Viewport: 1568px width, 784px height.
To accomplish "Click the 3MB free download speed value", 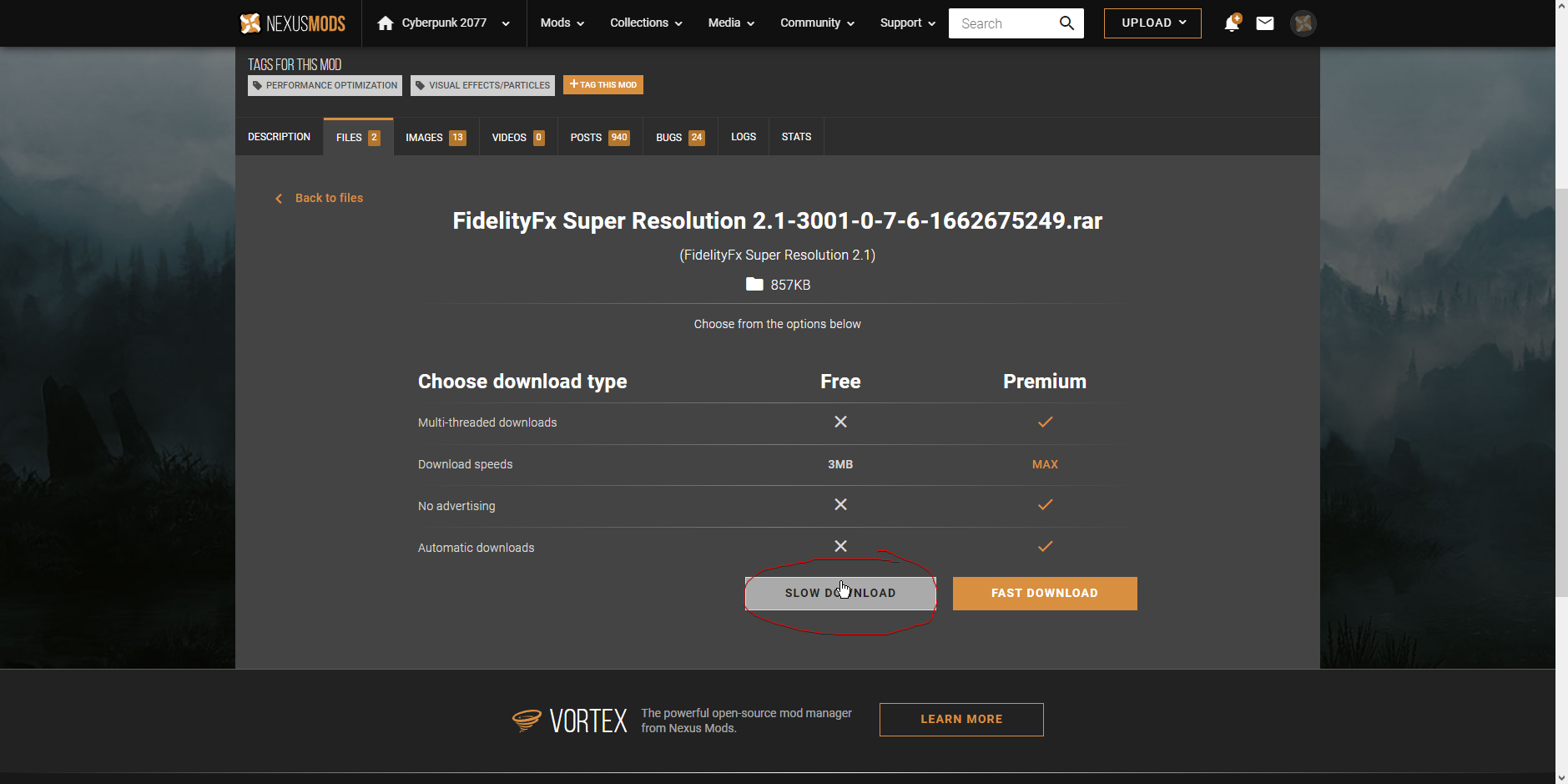I will (840, 464).
